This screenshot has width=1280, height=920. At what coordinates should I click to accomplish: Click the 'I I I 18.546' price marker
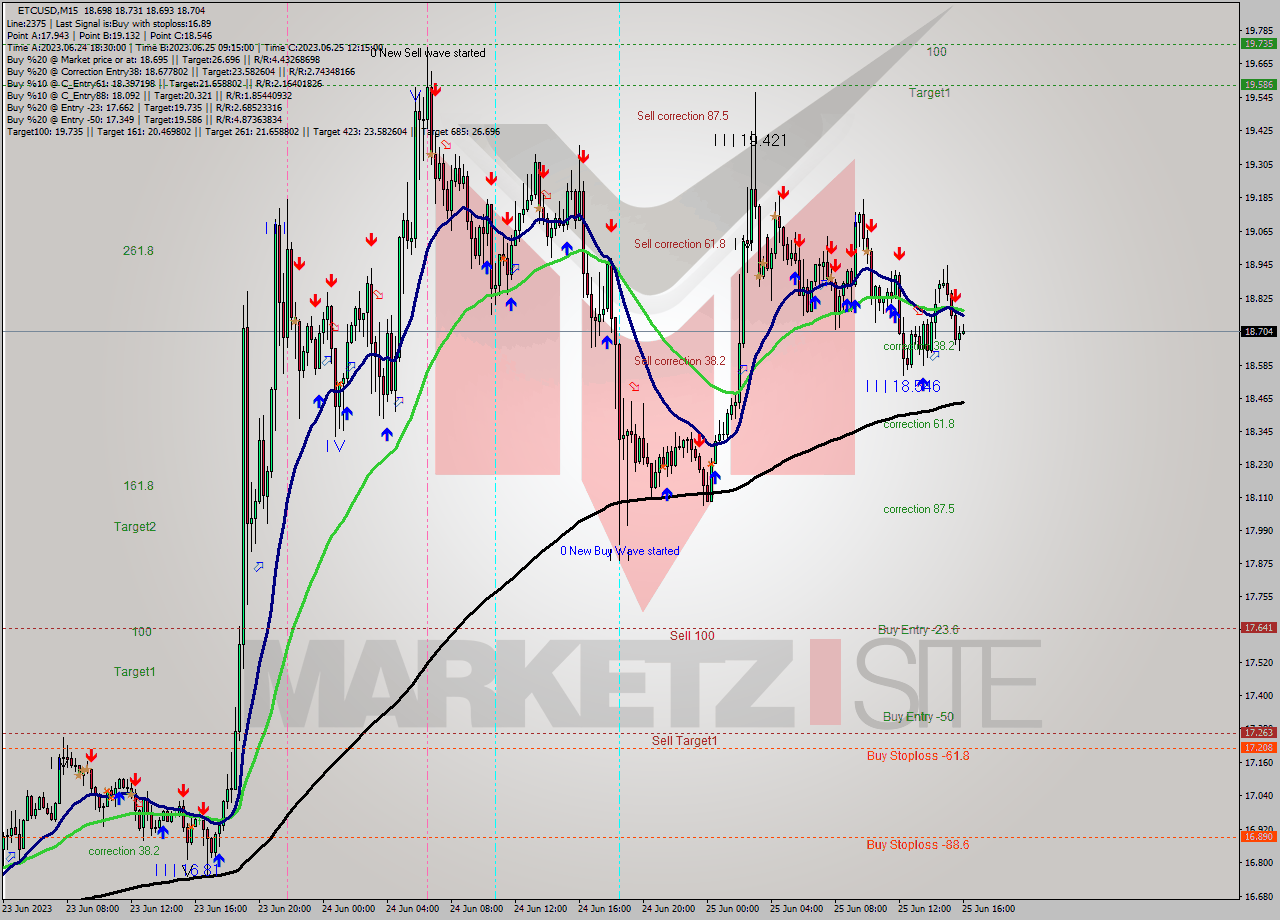pyautogui.click(x=904, y=386)
